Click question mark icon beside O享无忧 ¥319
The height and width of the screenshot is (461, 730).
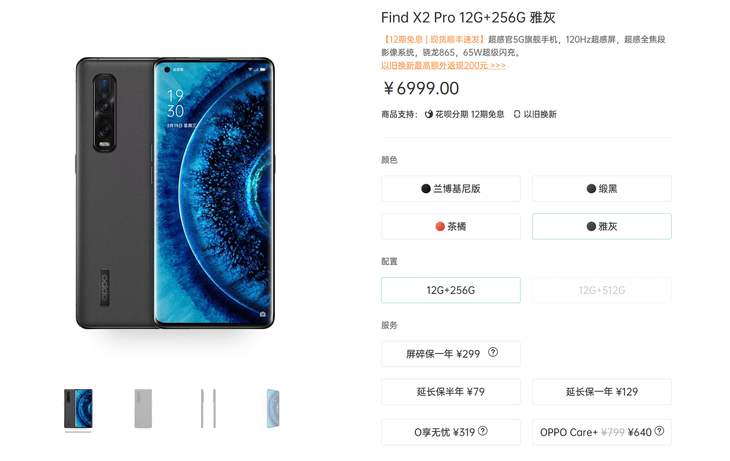point(483,431)
